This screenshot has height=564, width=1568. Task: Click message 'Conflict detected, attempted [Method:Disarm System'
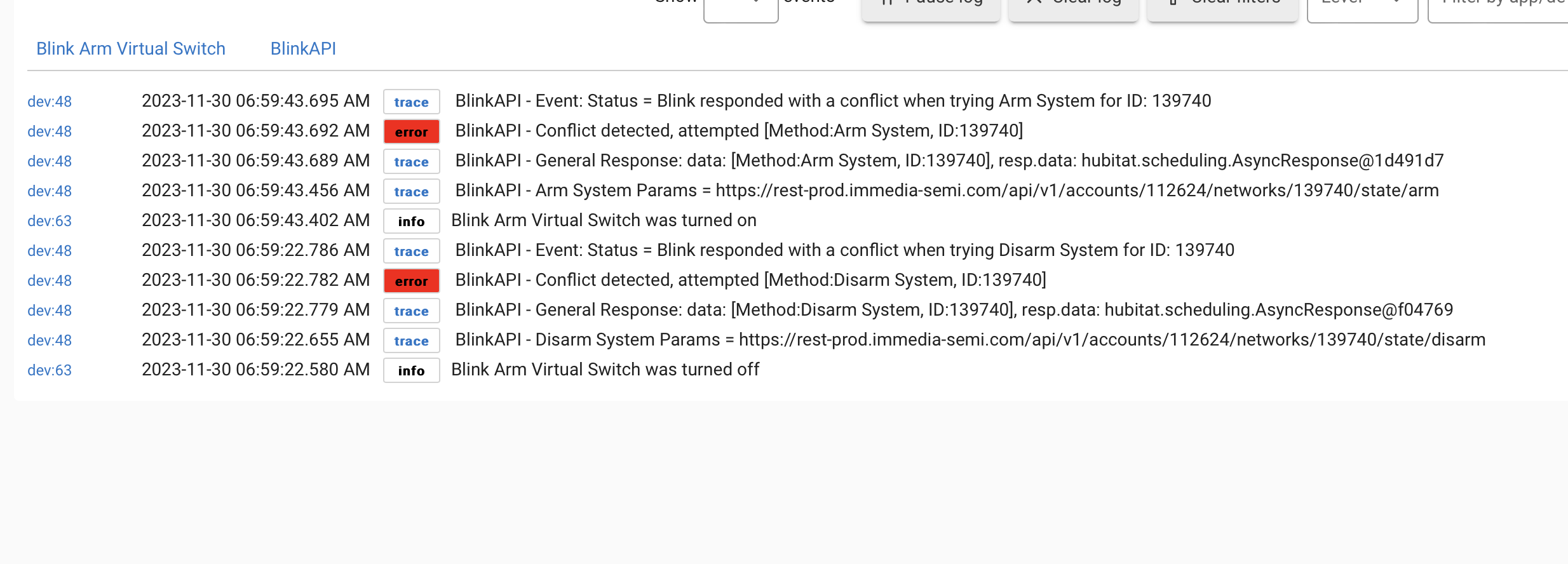click(x=751, y=280)
